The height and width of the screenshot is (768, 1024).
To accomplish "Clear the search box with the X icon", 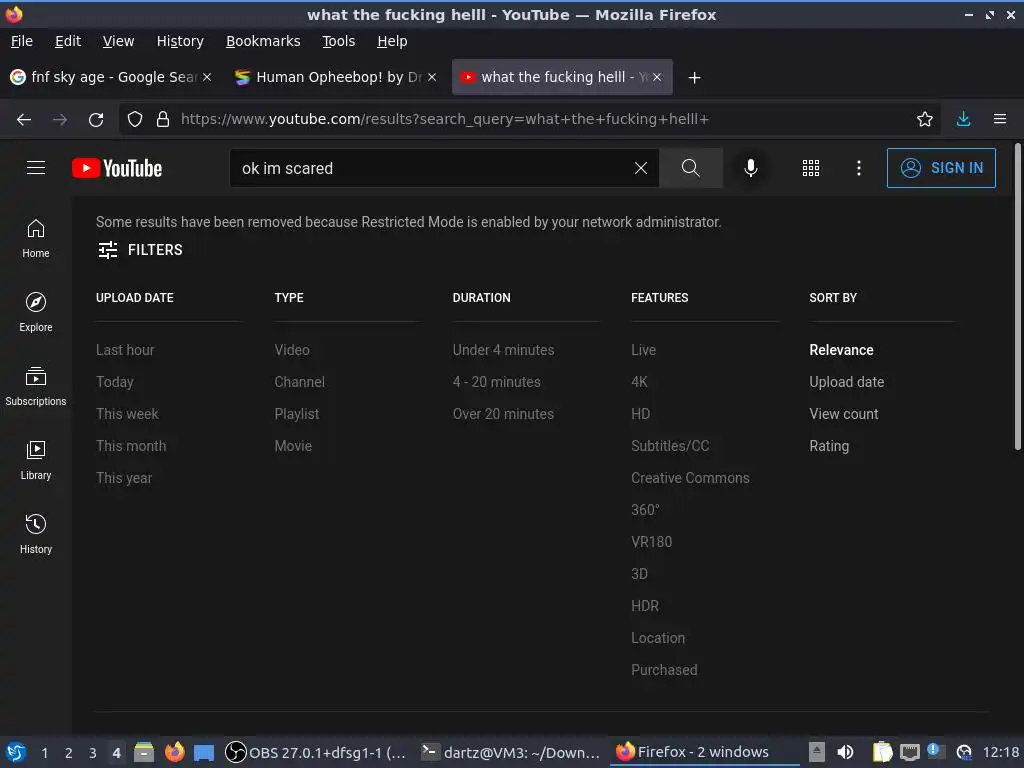I will point(641,168).
